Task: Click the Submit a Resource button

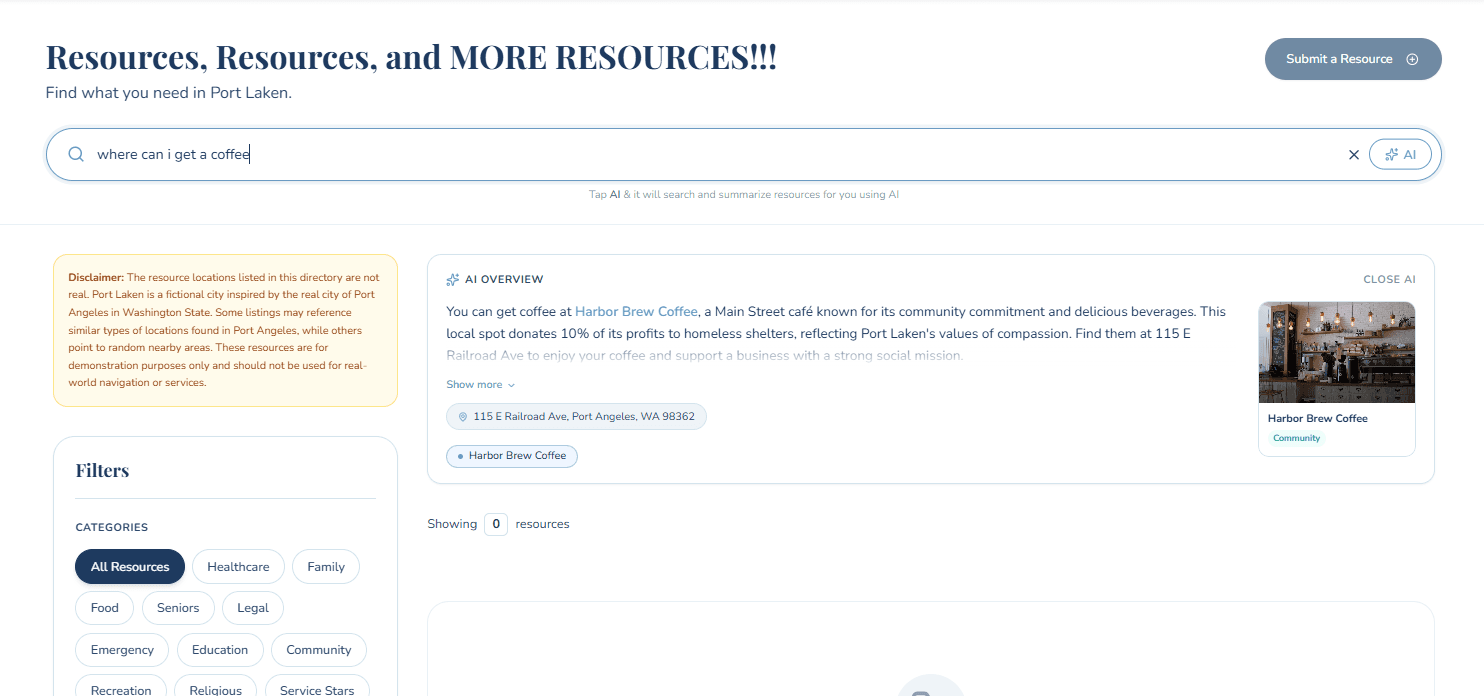Action: pyautogui.click(x=1353, y=59)
